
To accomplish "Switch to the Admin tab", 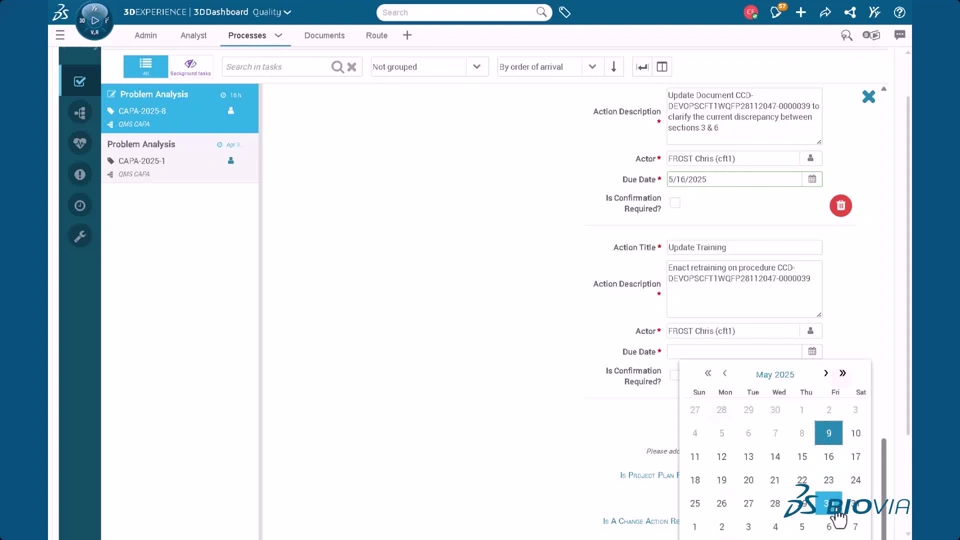I will coord(146,36).
